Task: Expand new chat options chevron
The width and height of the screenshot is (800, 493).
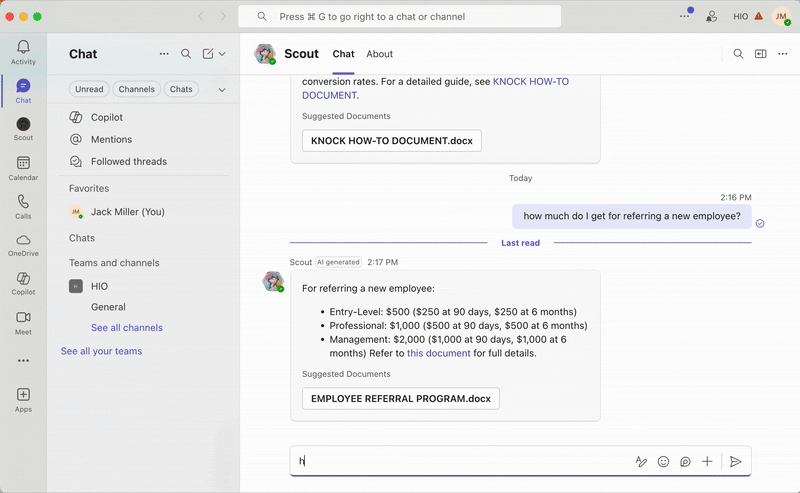Action: (222, 54)
